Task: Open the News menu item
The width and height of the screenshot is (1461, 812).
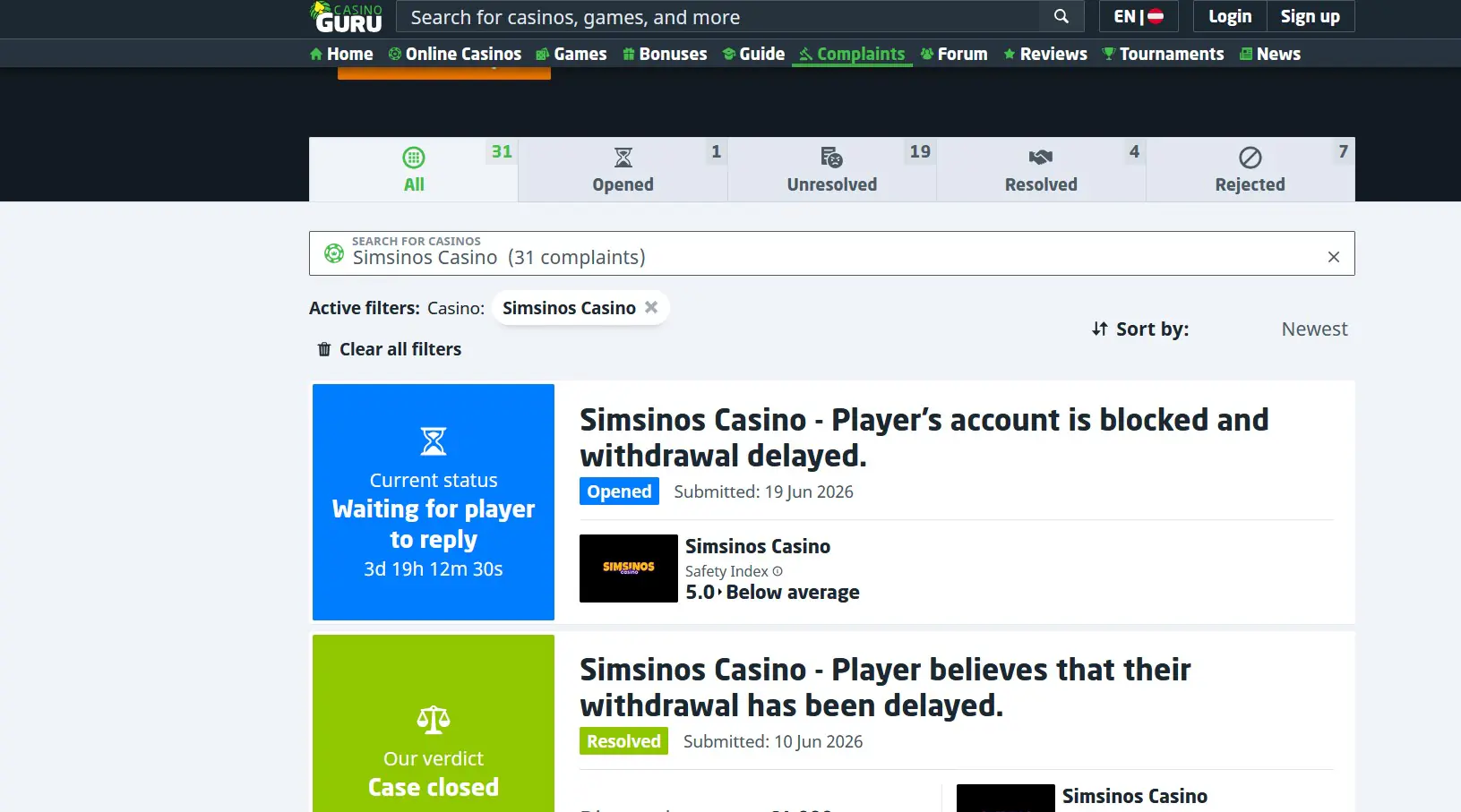Action: click(1270, 54)
